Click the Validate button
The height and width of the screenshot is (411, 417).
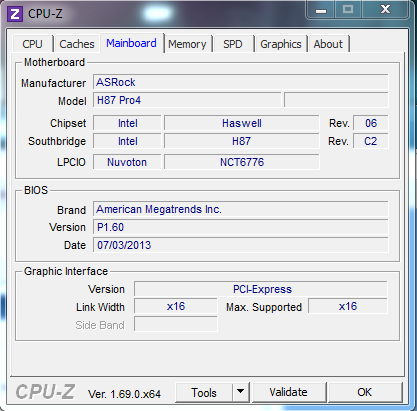pyautogui.click(x=288, y=392)
